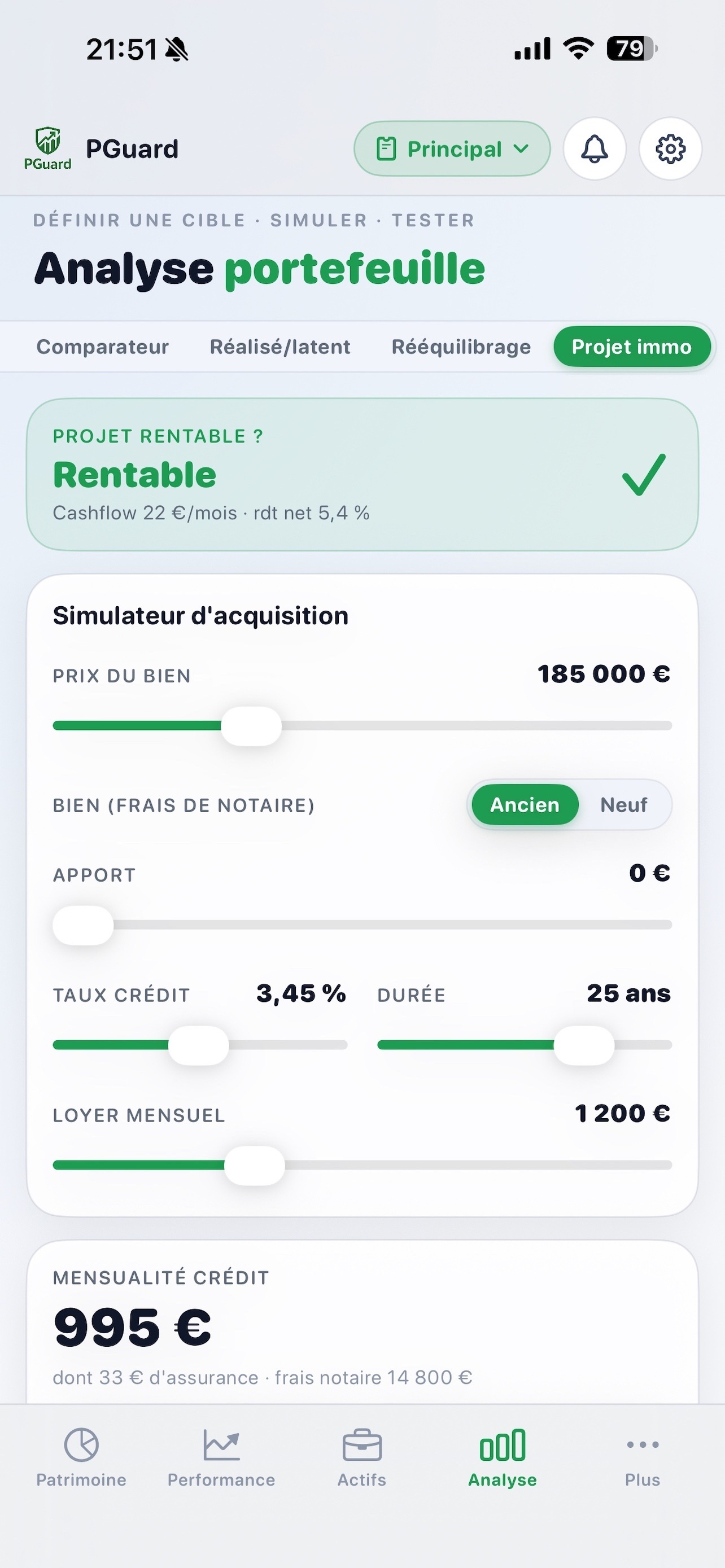Select the Projet immo tab

tap(632, 347)
